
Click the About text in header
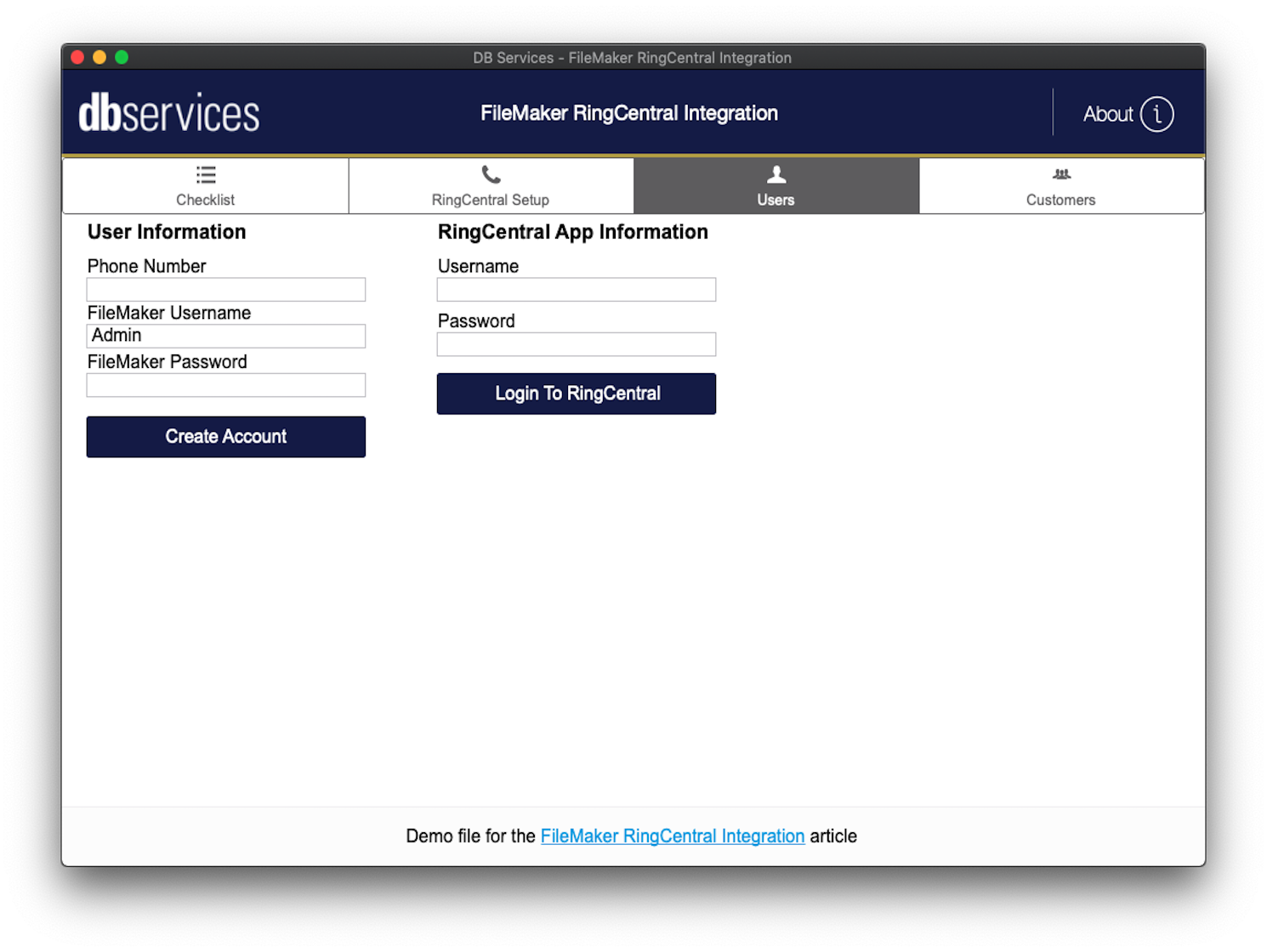click(1107, 114)
